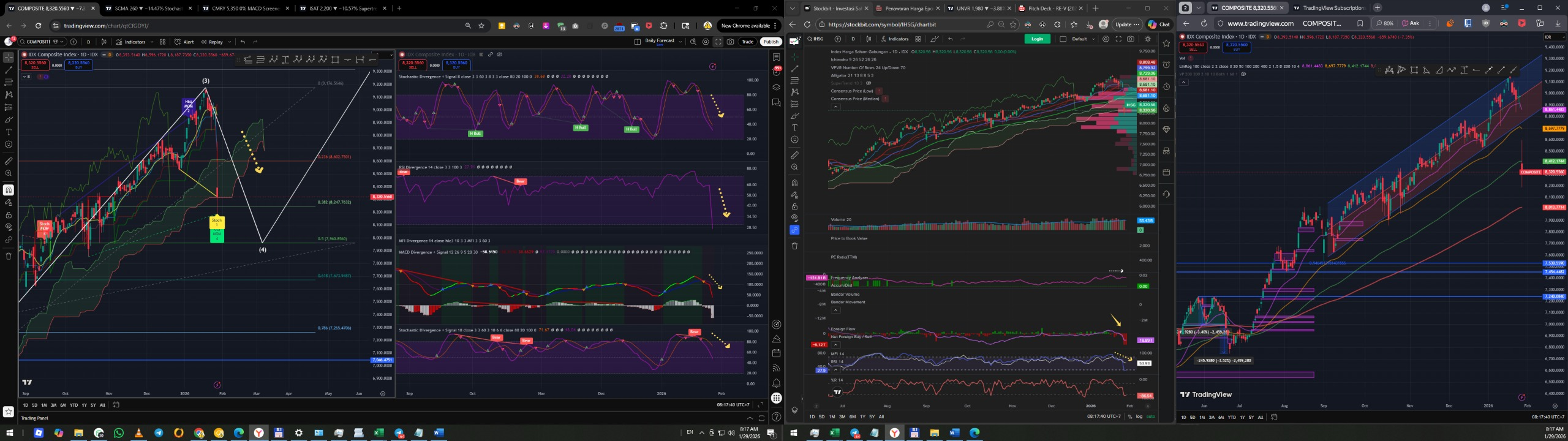1568x441 pixels.
Task: Open Indicators in Chrome TradingView toolbar
Action: (131, 42)
